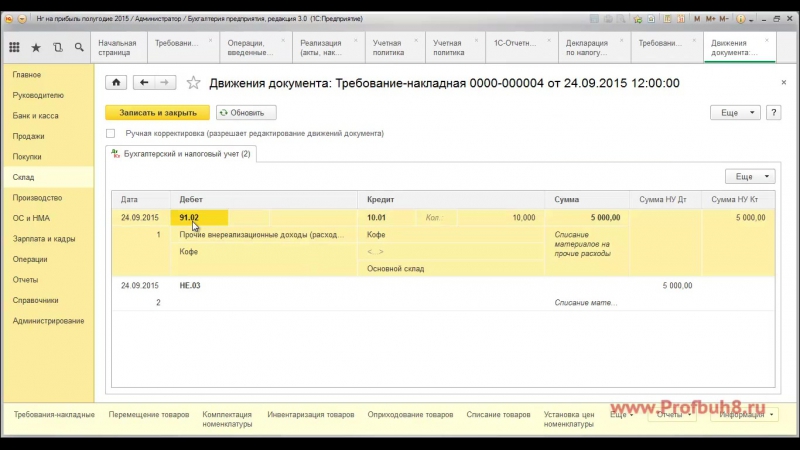Open Оприходование товаров link
800x450 pixels.
click(x=410, y=415)
